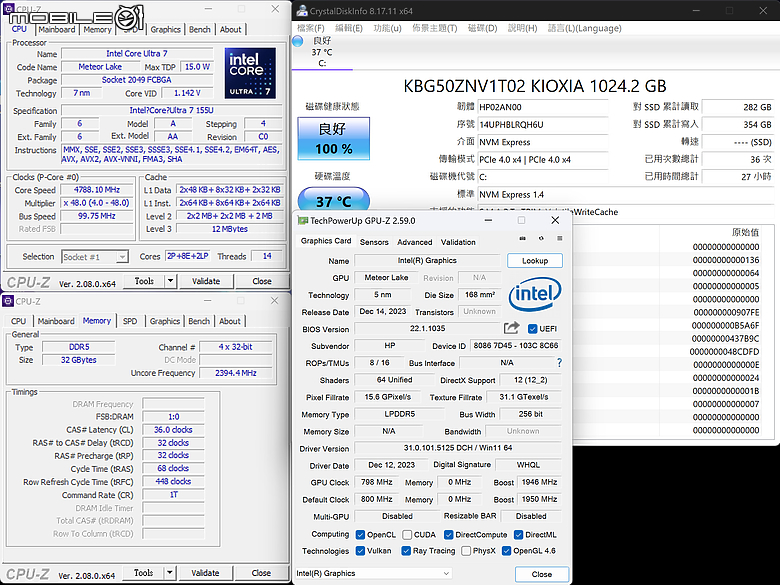This screenshot has width=780, height=585.
Task: Click the Bus Interface question mark icon
Action: point(559,363)
